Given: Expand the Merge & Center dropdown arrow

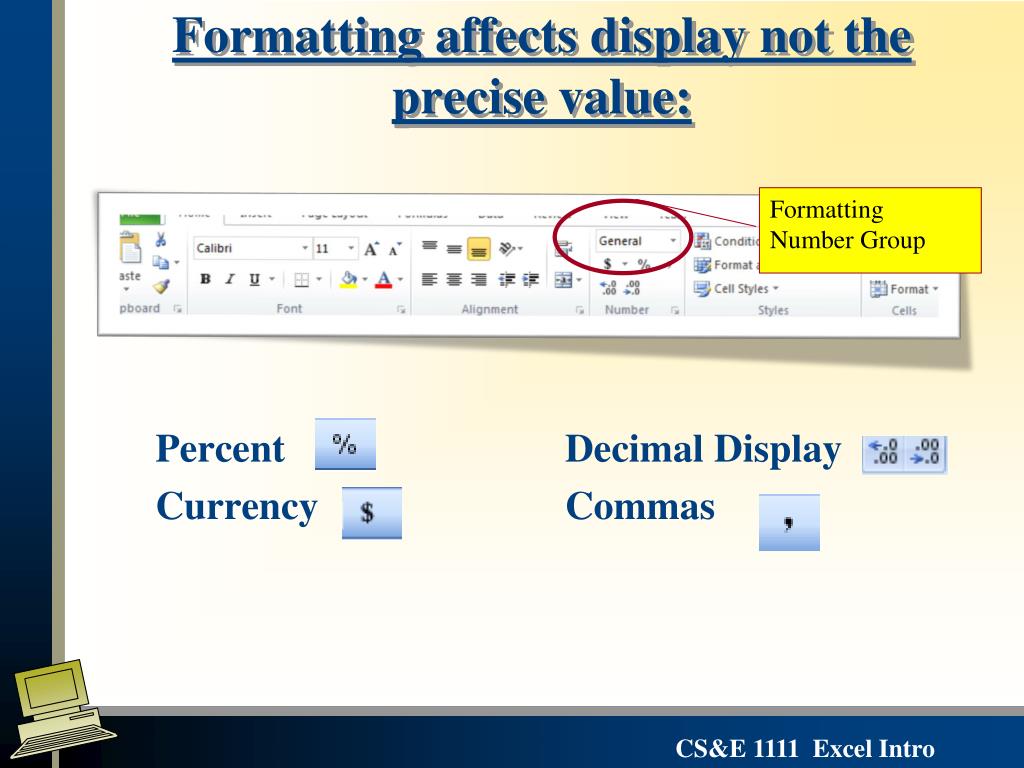Looking at the screenshot, I should (579, 281).
